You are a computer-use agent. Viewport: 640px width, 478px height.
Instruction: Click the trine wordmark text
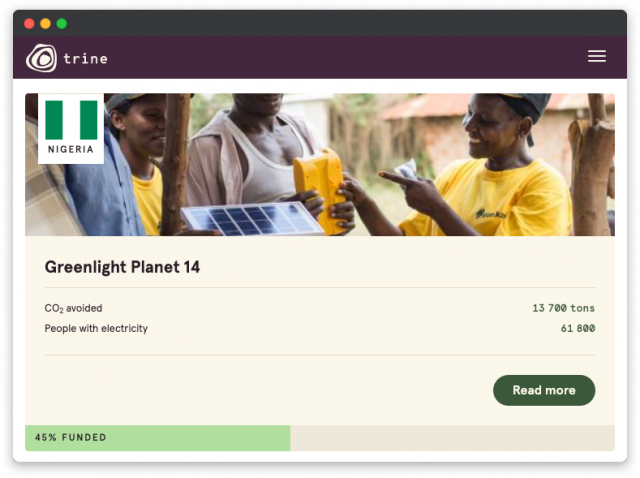coord(86,59)
